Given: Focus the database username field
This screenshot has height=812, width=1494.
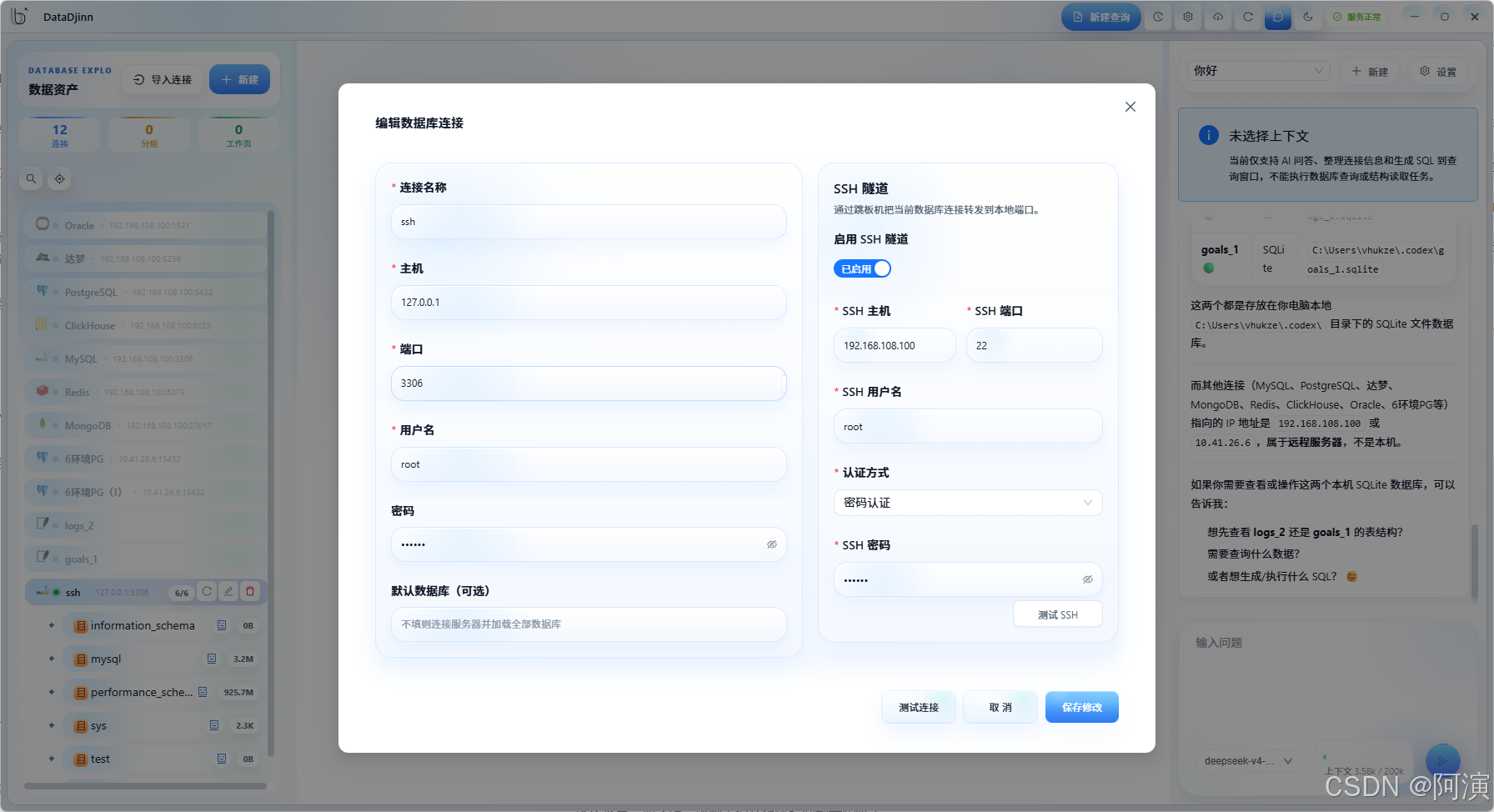Looking at the screenshot, I should click(x=589, y=464).
